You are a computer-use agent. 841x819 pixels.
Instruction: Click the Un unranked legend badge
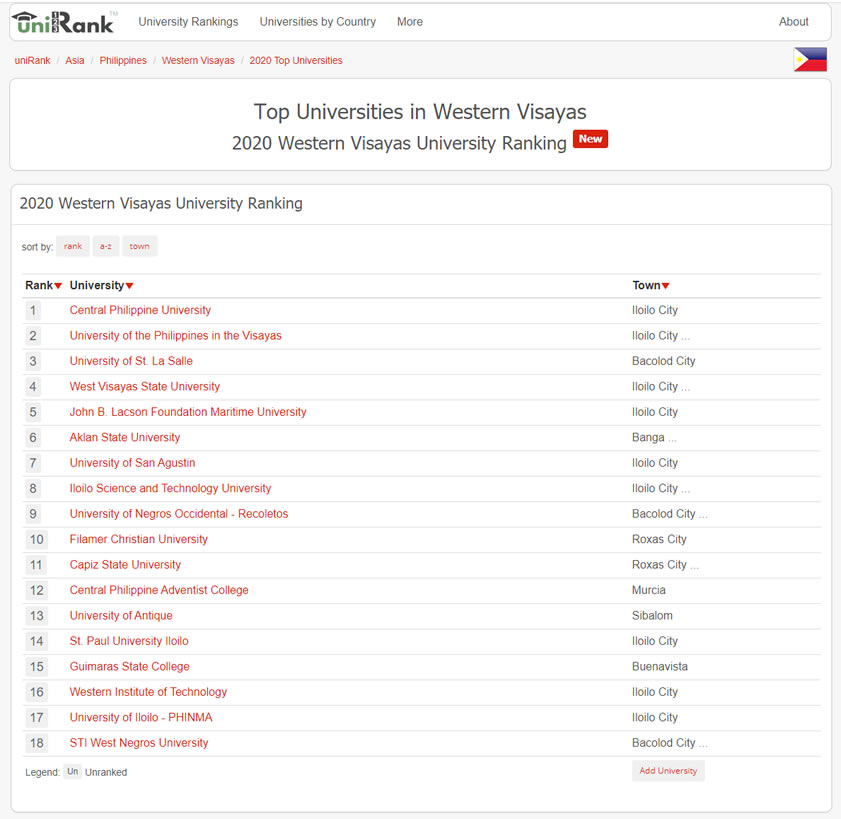pyautogui.click(x=72, y=771)
